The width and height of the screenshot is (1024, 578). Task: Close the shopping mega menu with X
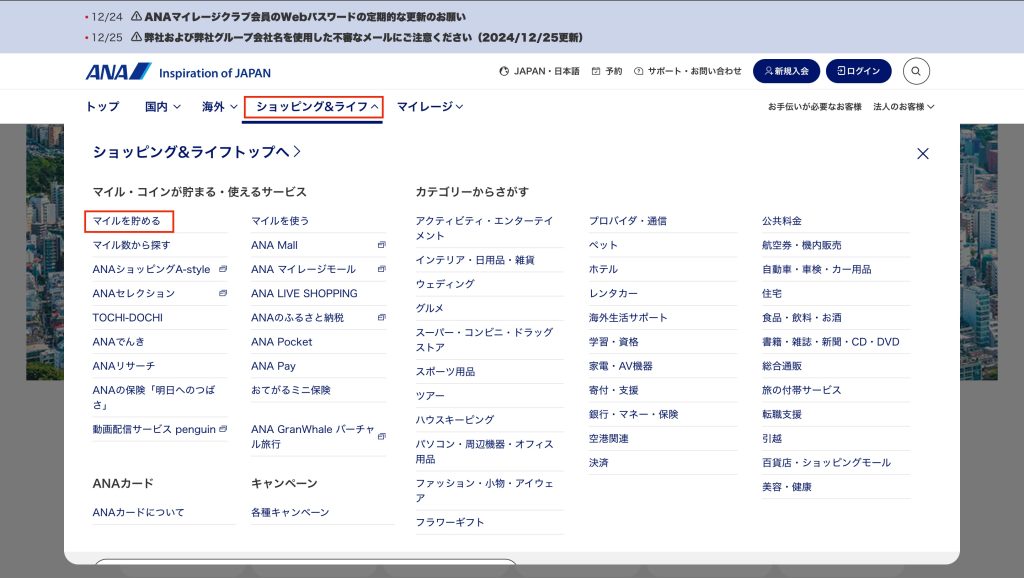point(922,153)
